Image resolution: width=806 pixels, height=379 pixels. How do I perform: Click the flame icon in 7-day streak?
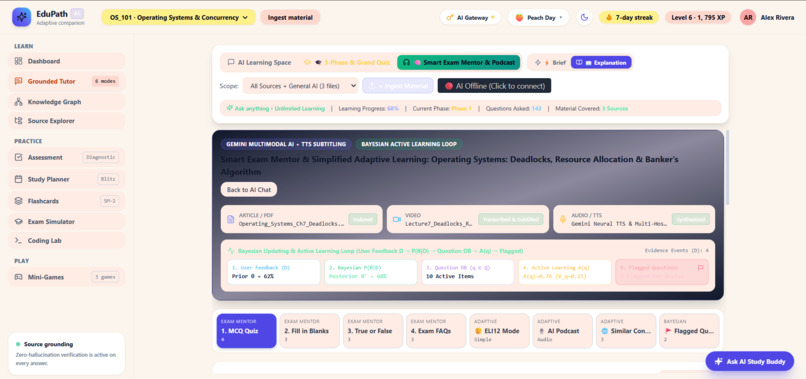click(x=609, y=17)
